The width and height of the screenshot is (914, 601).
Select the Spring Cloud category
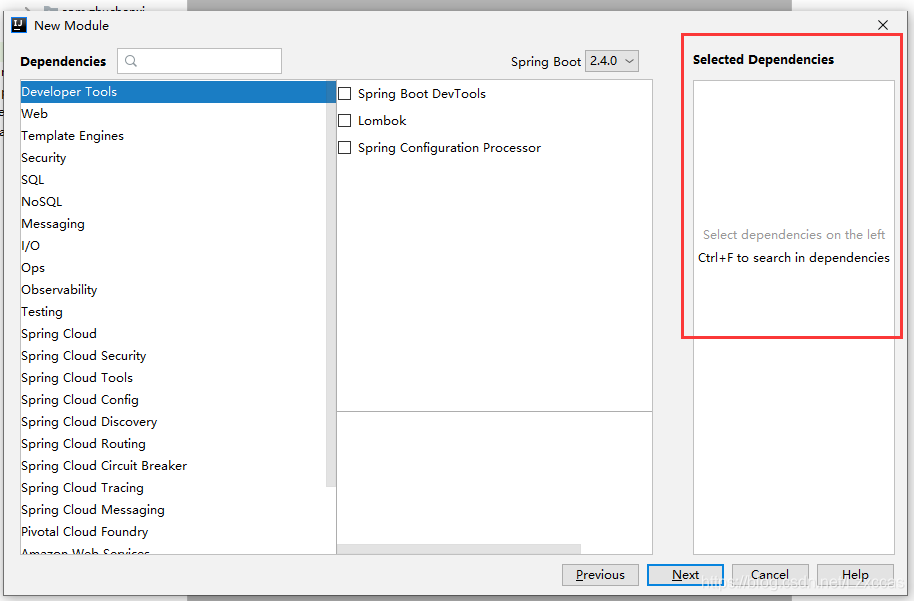(178, 334)
